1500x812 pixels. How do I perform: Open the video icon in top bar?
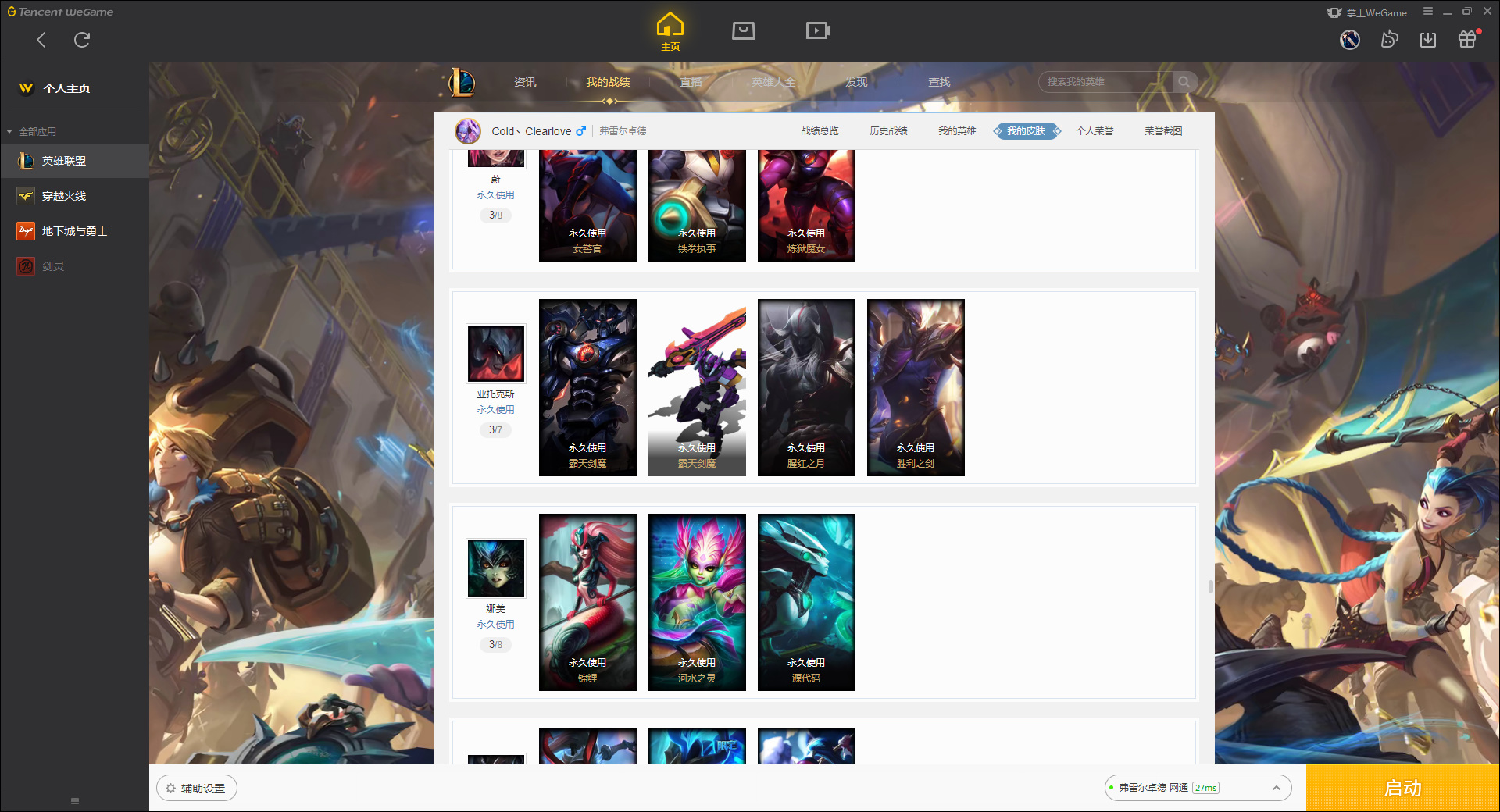point(818,30)
